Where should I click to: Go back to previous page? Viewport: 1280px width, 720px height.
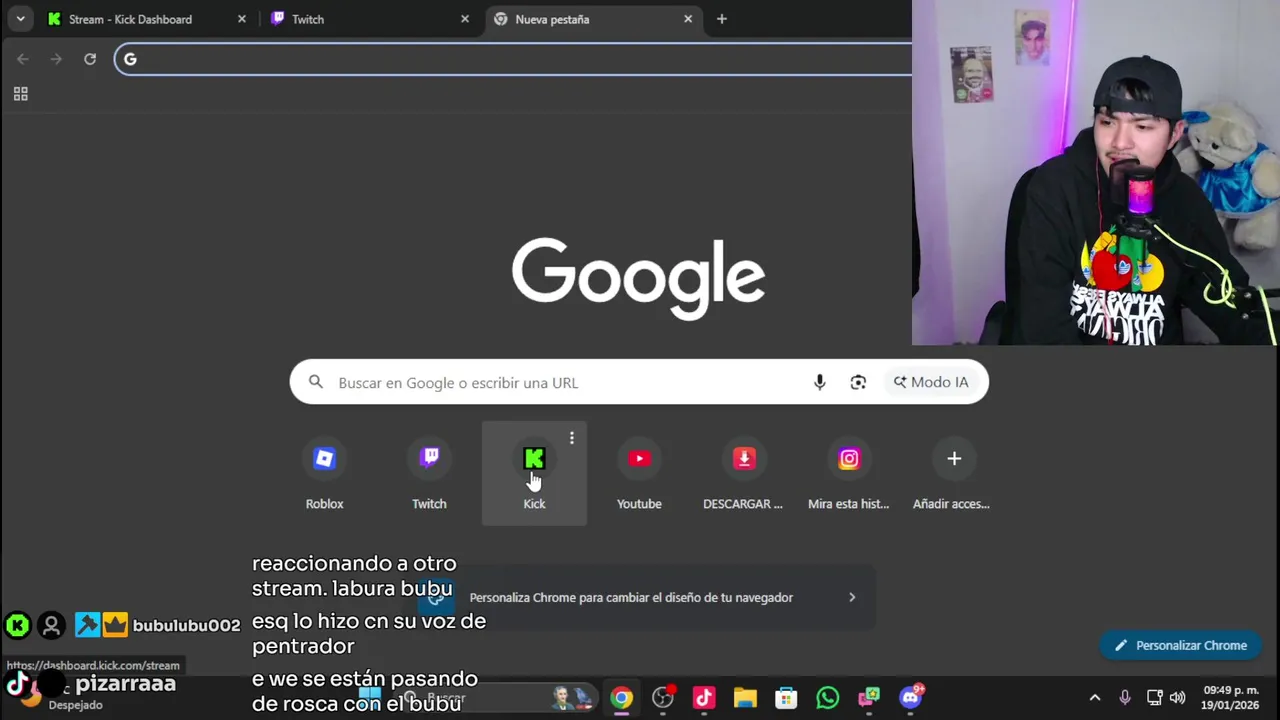tap(23, 59)
